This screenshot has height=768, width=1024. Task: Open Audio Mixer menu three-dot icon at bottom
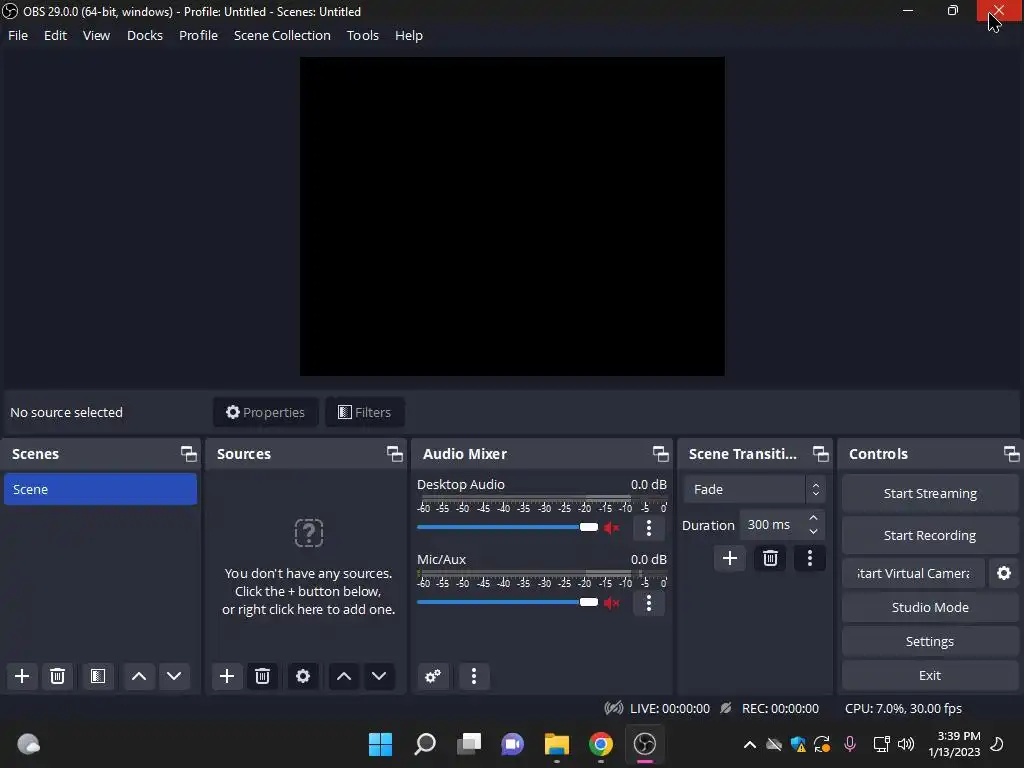click(474, 676)
